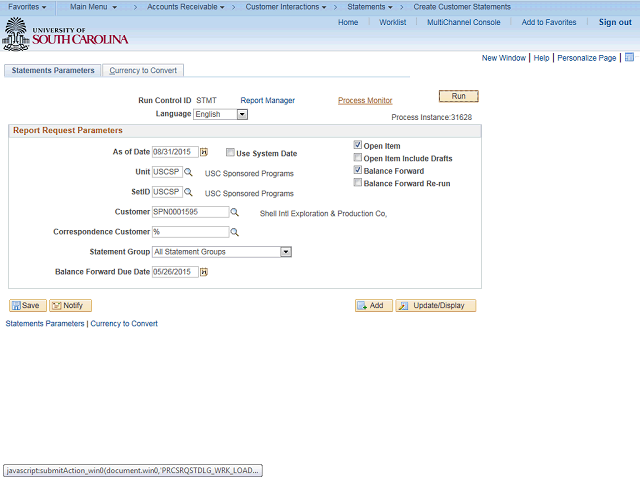Viewport: 640px width, 480px height.
Task: Open New Window link
Action: [504, 58]
